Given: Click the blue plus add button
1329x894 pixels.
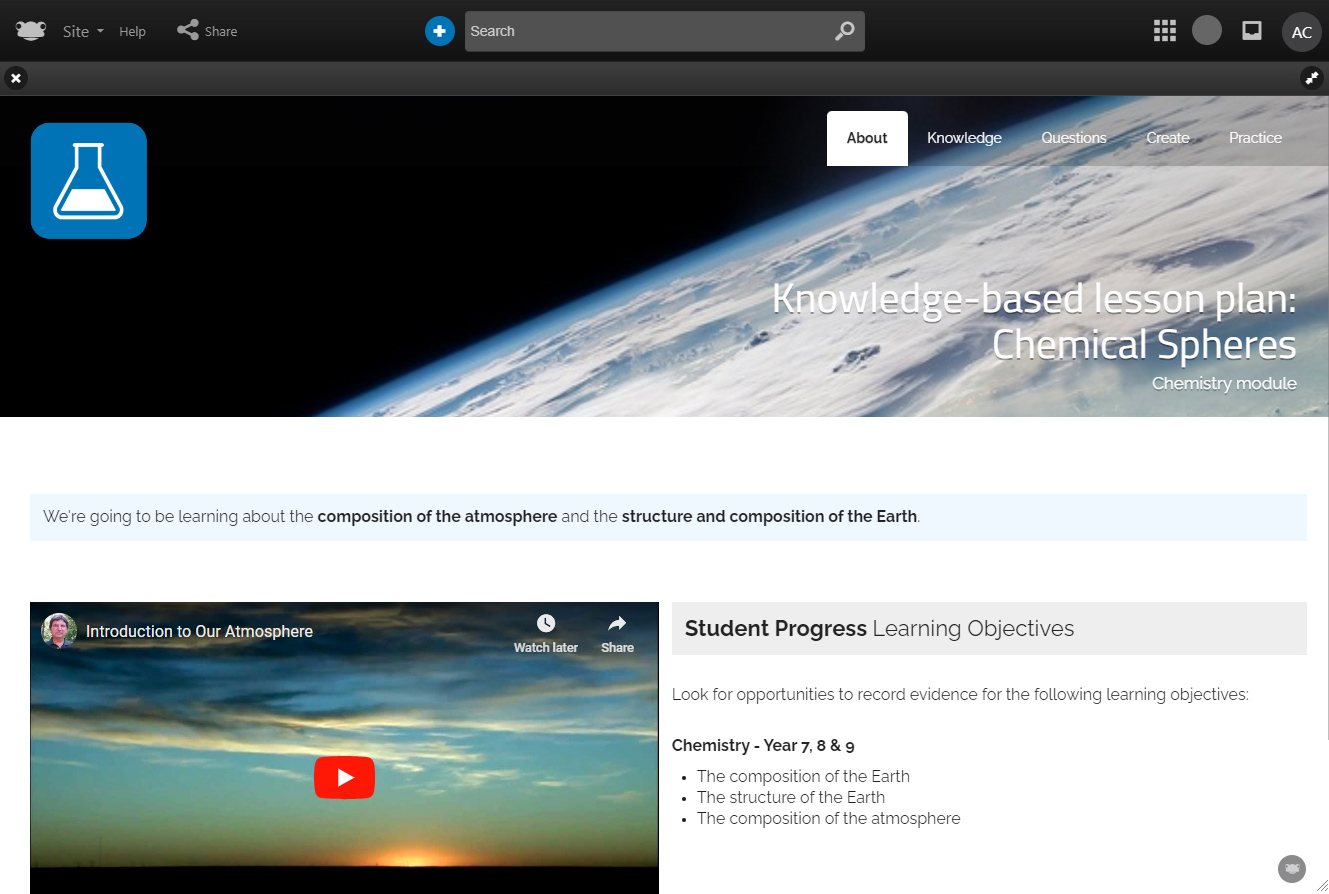Looking at the screenshot, I should point(440,31).
